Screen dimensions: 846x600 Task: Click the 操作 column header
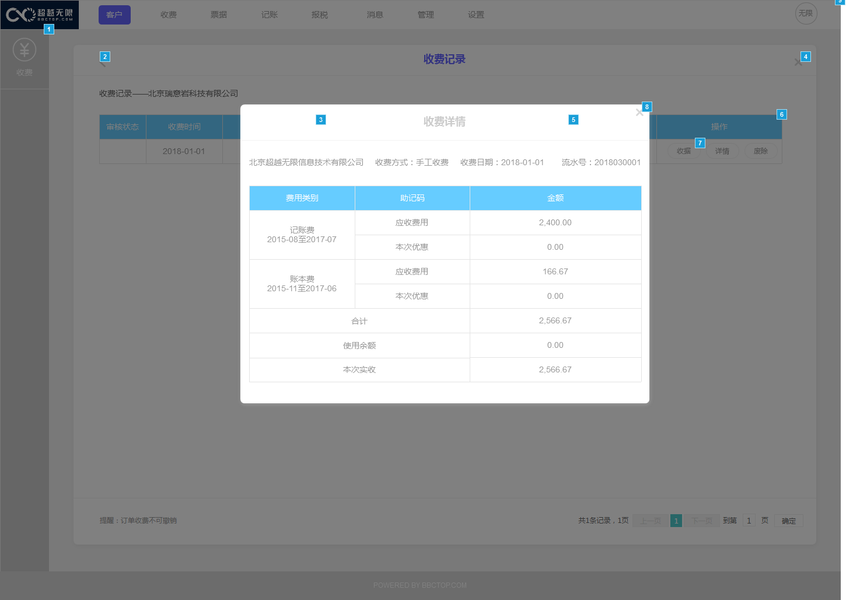pos(719,127)
